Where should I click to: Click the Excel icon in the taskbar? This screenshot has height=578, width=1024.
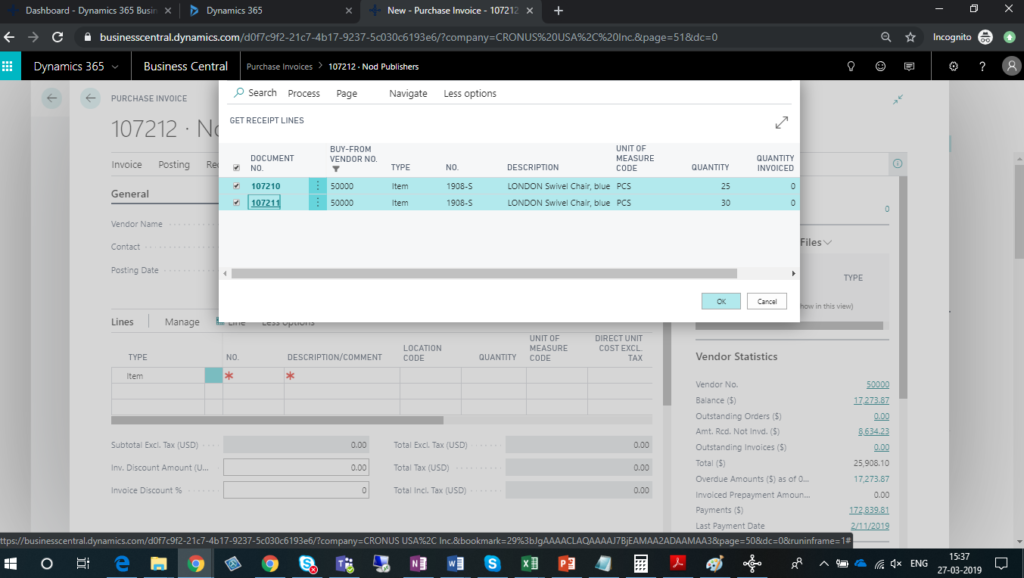(x=530, y=563)
